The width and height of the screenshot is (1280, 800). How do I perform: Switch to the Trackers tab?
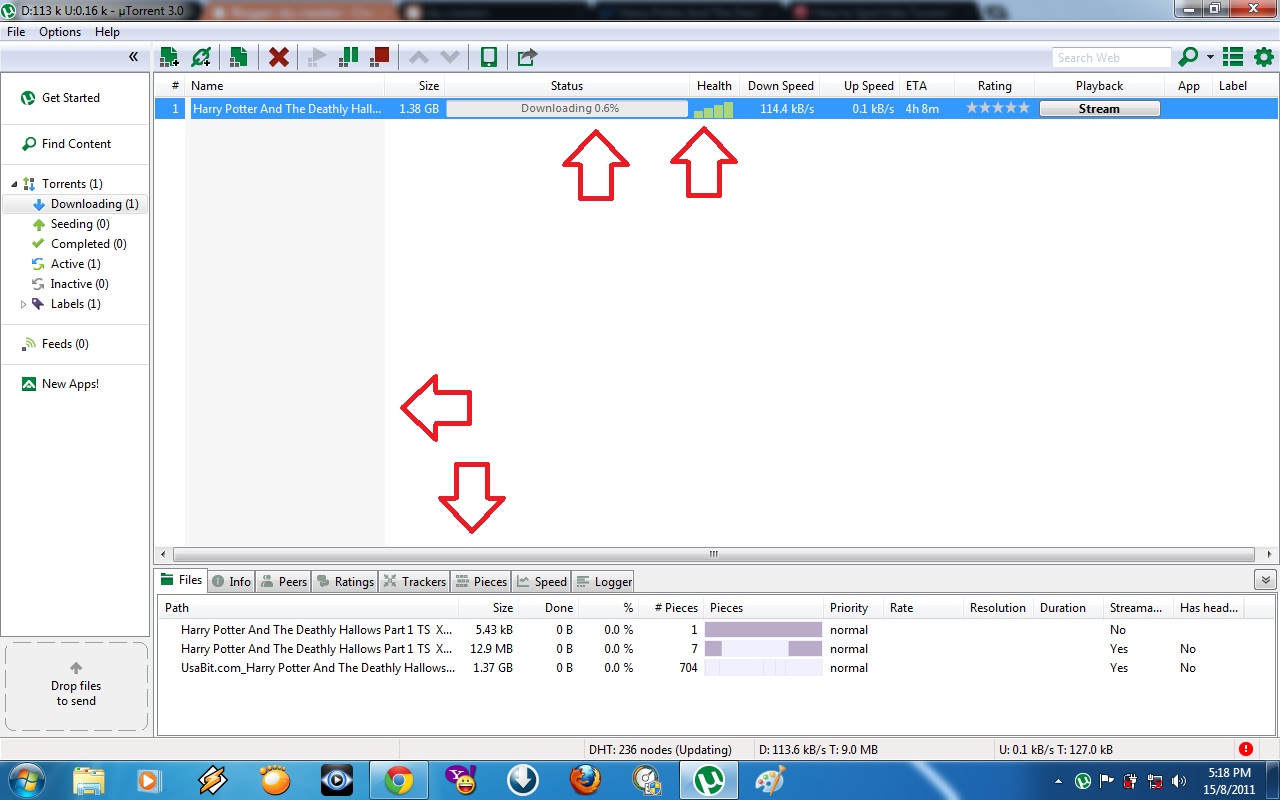click(414, 581)
